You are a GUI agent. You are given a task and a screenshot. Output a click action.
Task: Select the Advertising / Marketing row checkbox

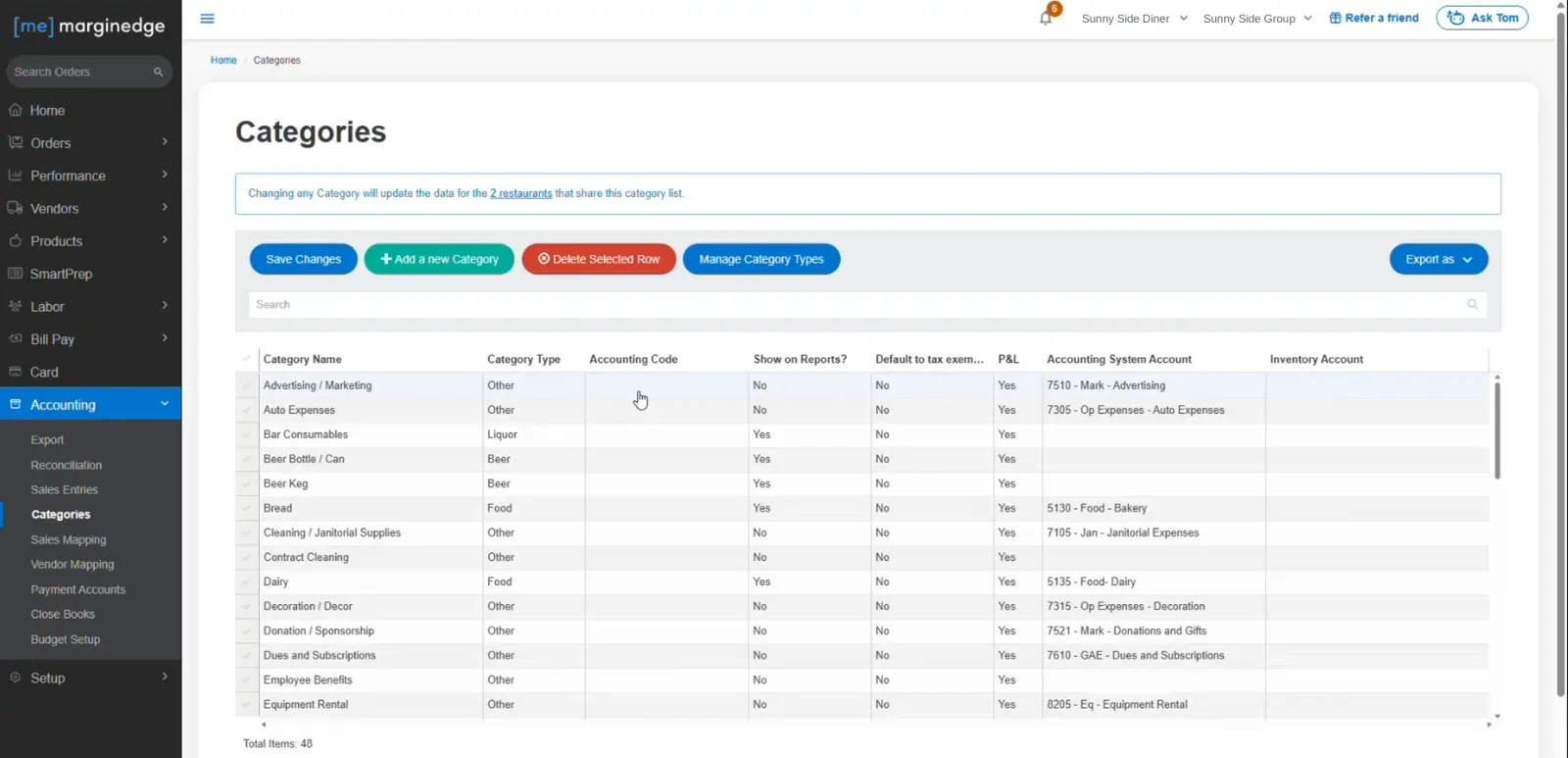click(x=246, y=385)
